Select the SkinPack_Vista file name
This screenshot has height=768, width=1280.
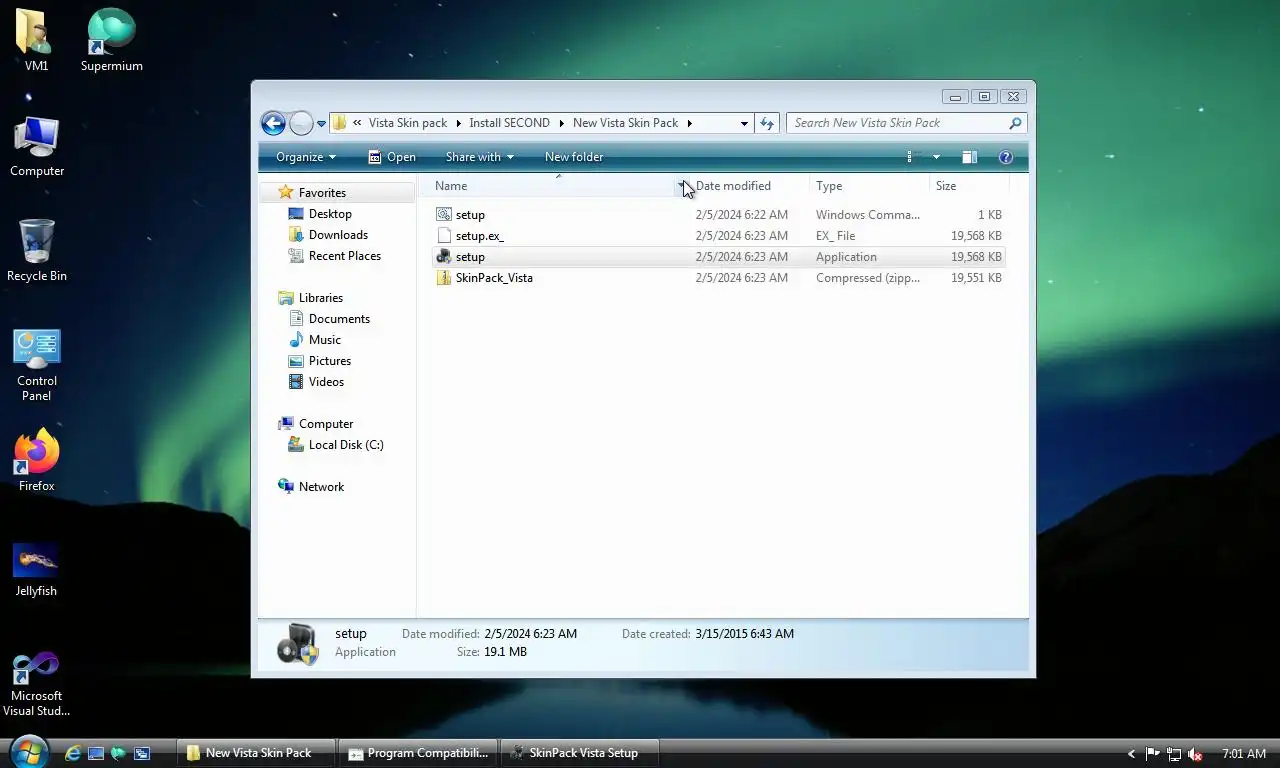(x=494, y=278)
